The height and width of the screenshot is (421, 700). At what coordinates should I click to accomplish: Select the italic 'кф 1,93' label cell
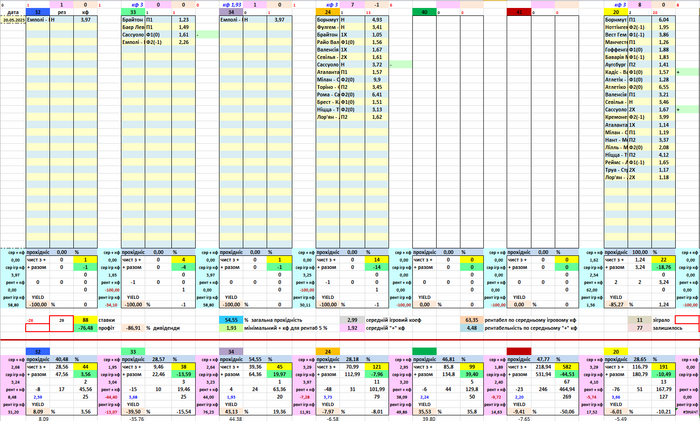pyautogui.click(x=231, y=4)
